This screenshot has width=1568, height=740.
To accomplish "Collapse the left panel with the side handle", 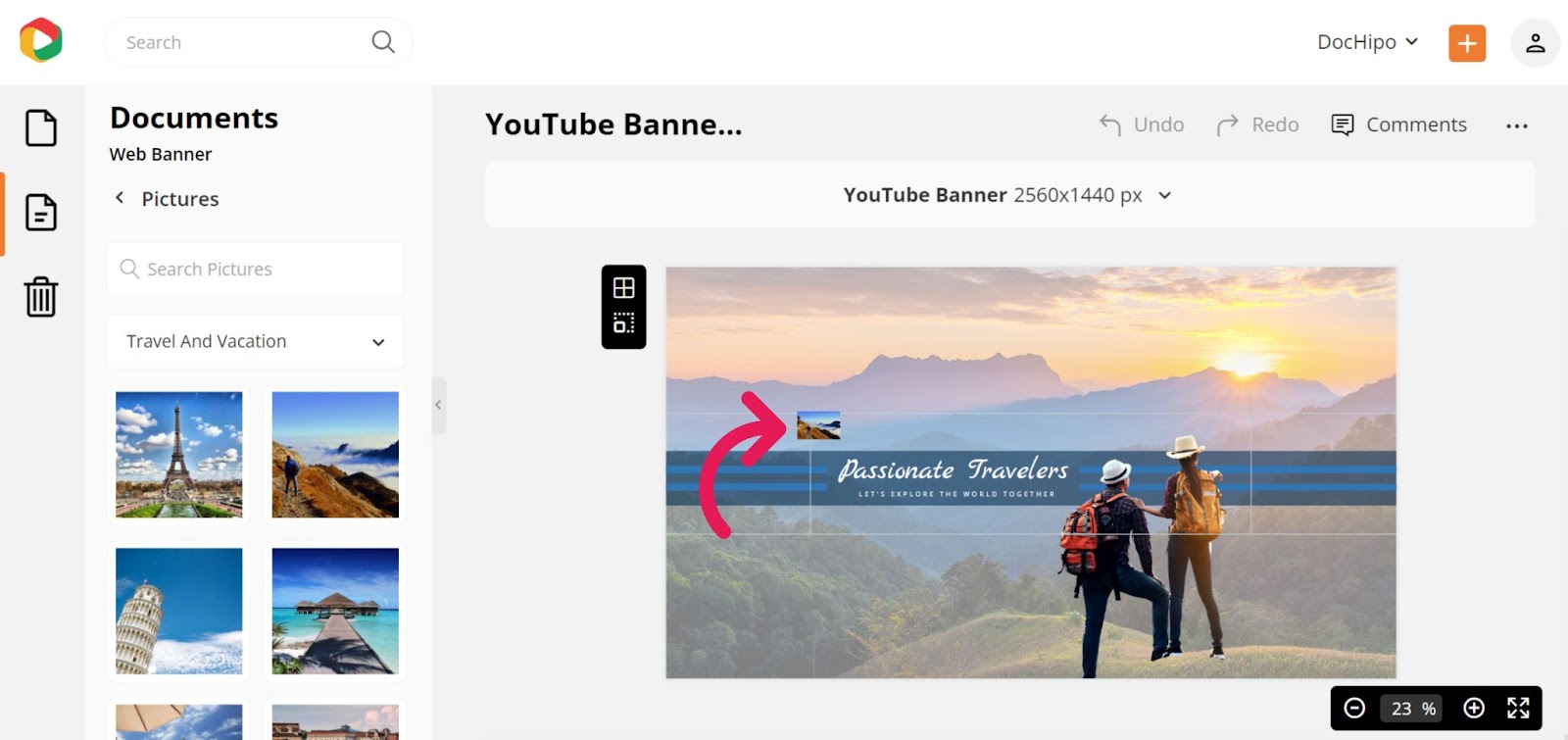I will click(x=439, y=405).
